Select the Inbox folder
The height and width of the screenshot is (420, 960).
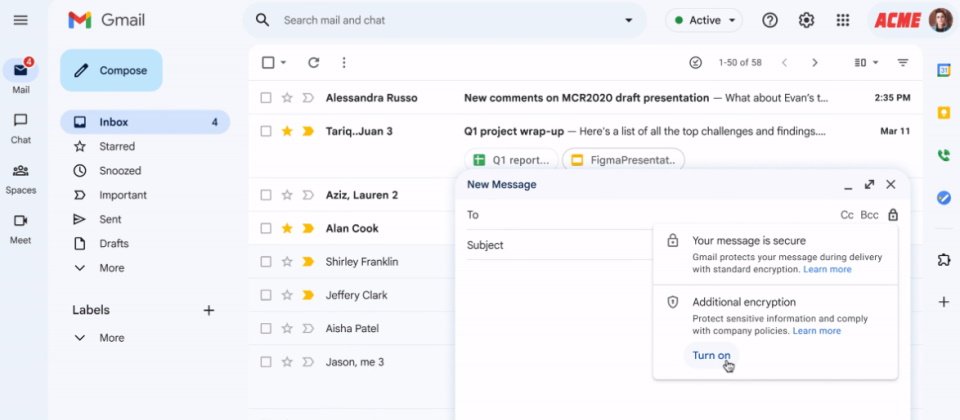pyautogui.click(x=145, y=122)
